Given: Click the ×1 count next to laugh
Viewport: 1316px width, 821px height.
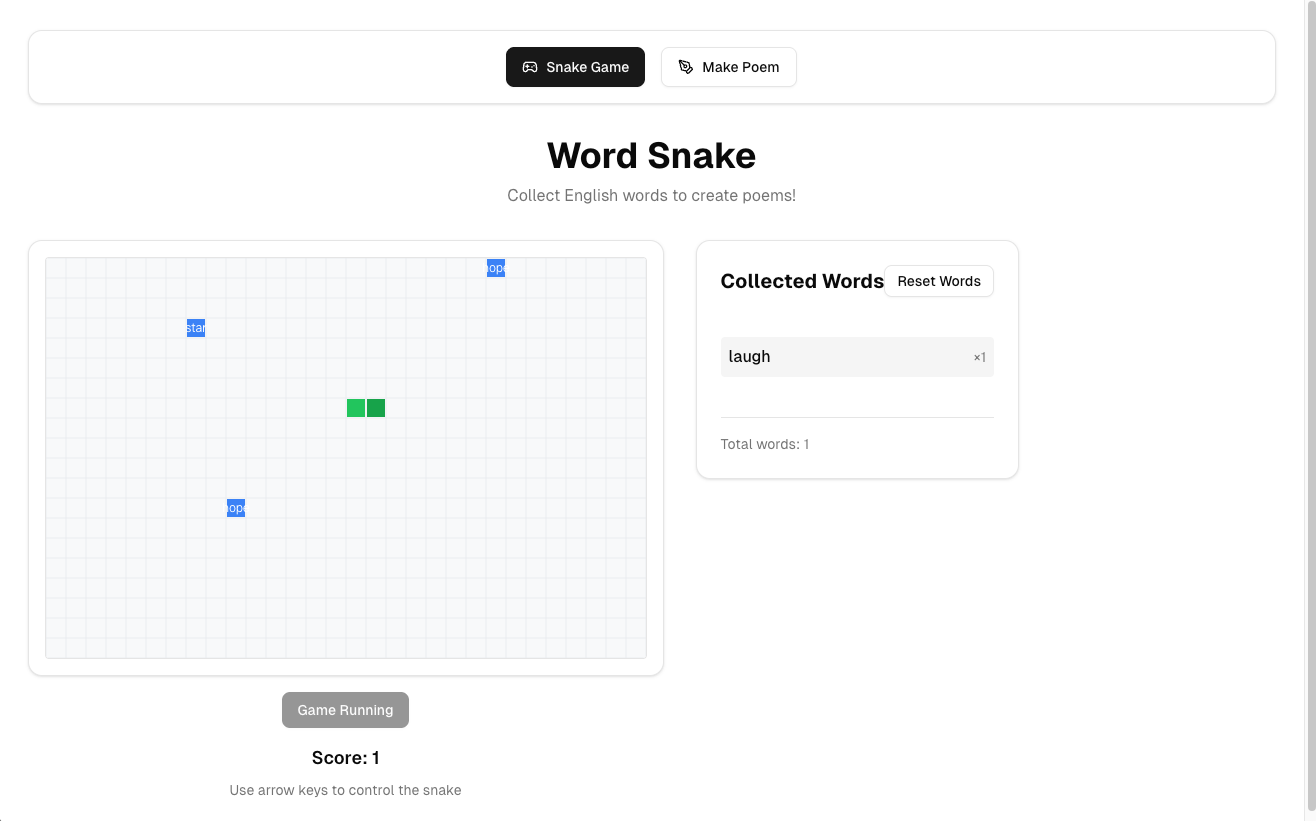Looking at the screenshot, I should point(979,357).
